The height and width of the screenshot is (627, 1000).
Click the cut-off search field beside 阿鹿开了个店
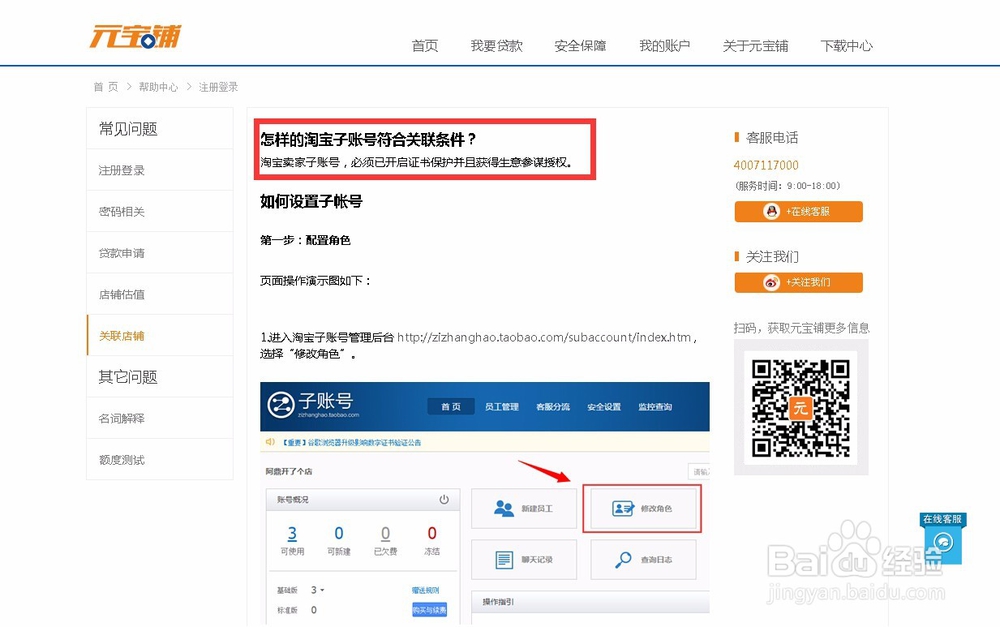[x=699, y=471]
